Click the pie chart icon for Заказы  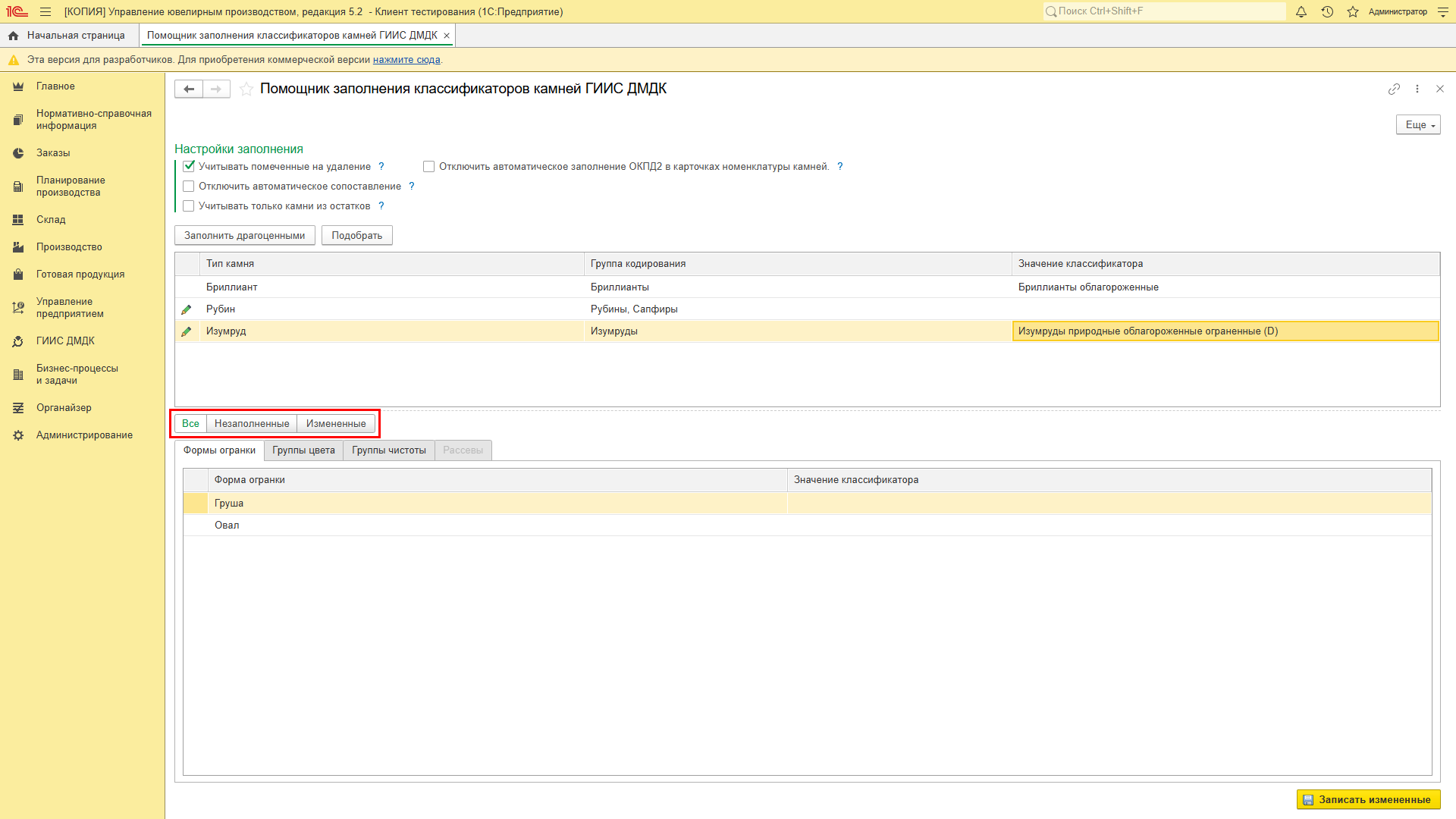click(x=18, y=153)
